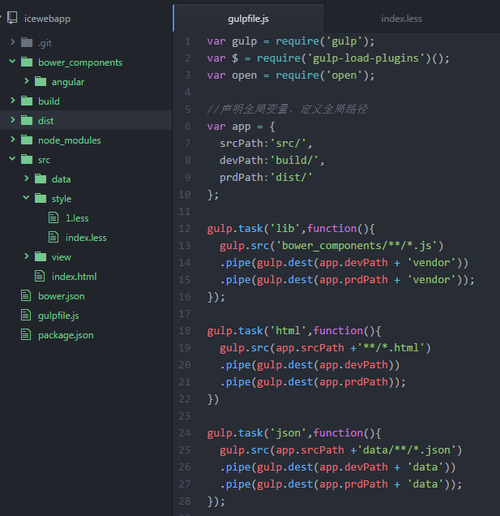Image resolution: width=500 pixels, height=516 pixels.
Task: Click line number 1 in gutter
Action: pos(188,41)
